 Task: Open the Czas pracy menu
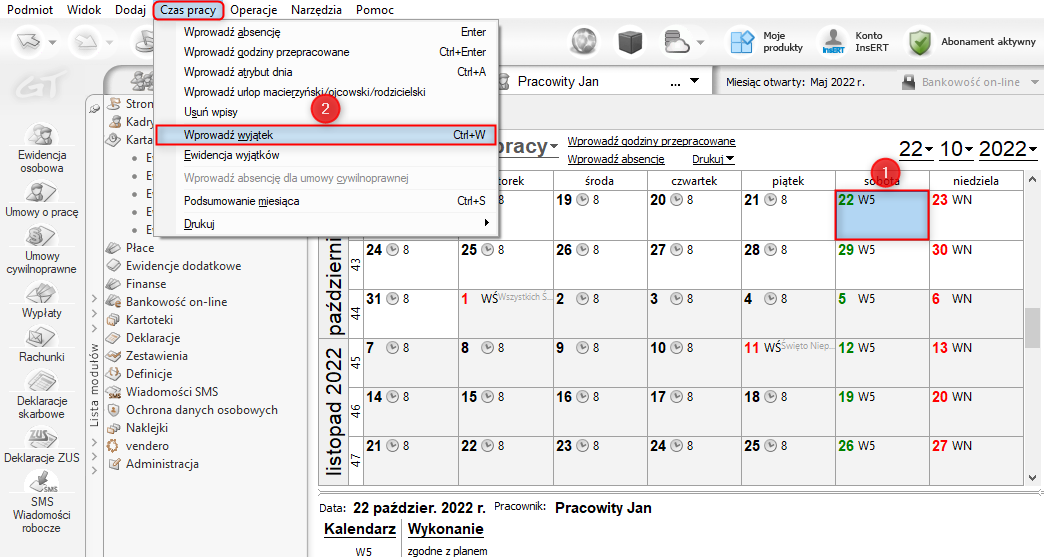188,10
